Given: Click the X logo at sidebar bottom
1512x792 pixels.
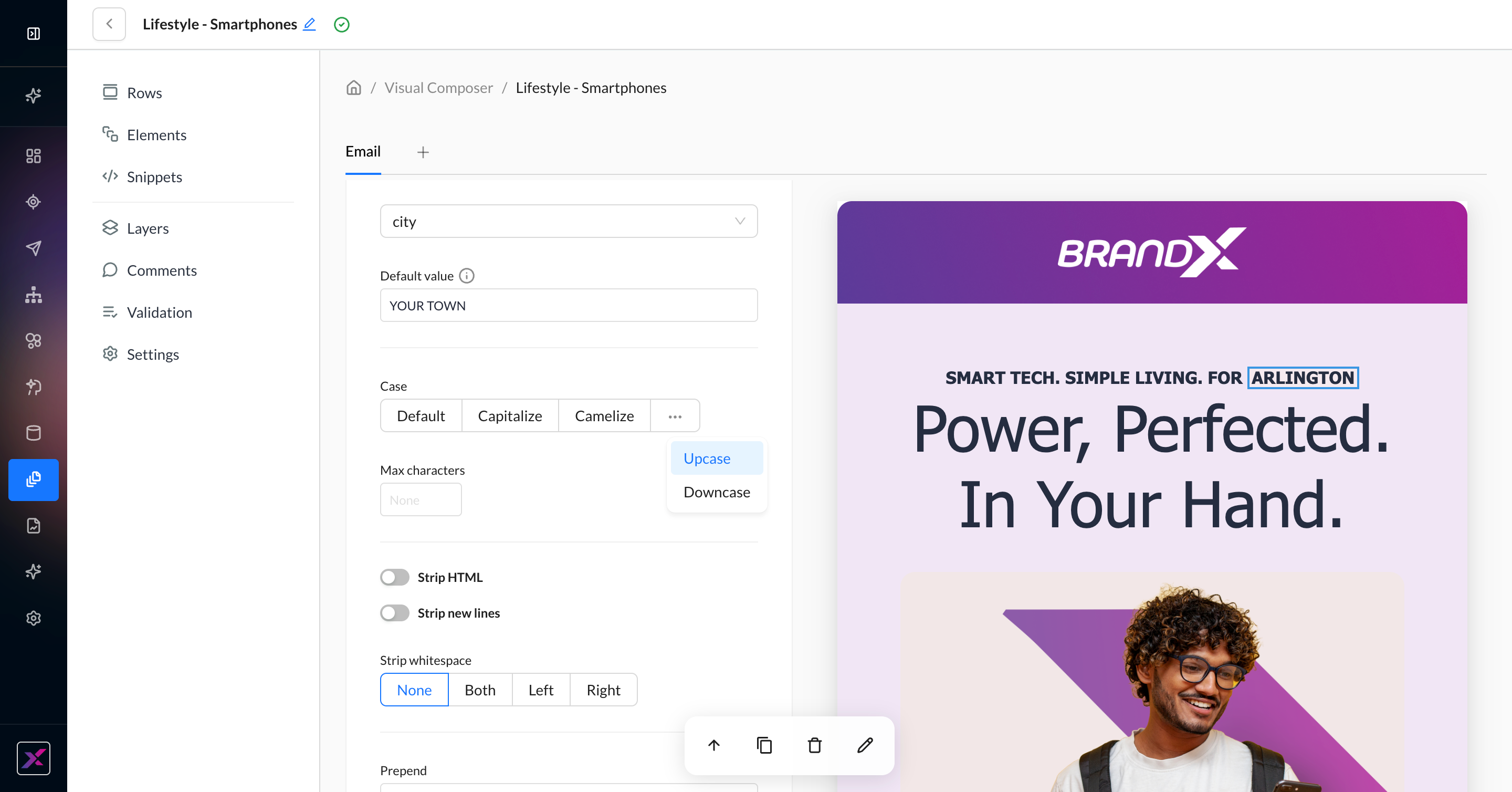Looking at the screenshot, I should coord(34,758).
